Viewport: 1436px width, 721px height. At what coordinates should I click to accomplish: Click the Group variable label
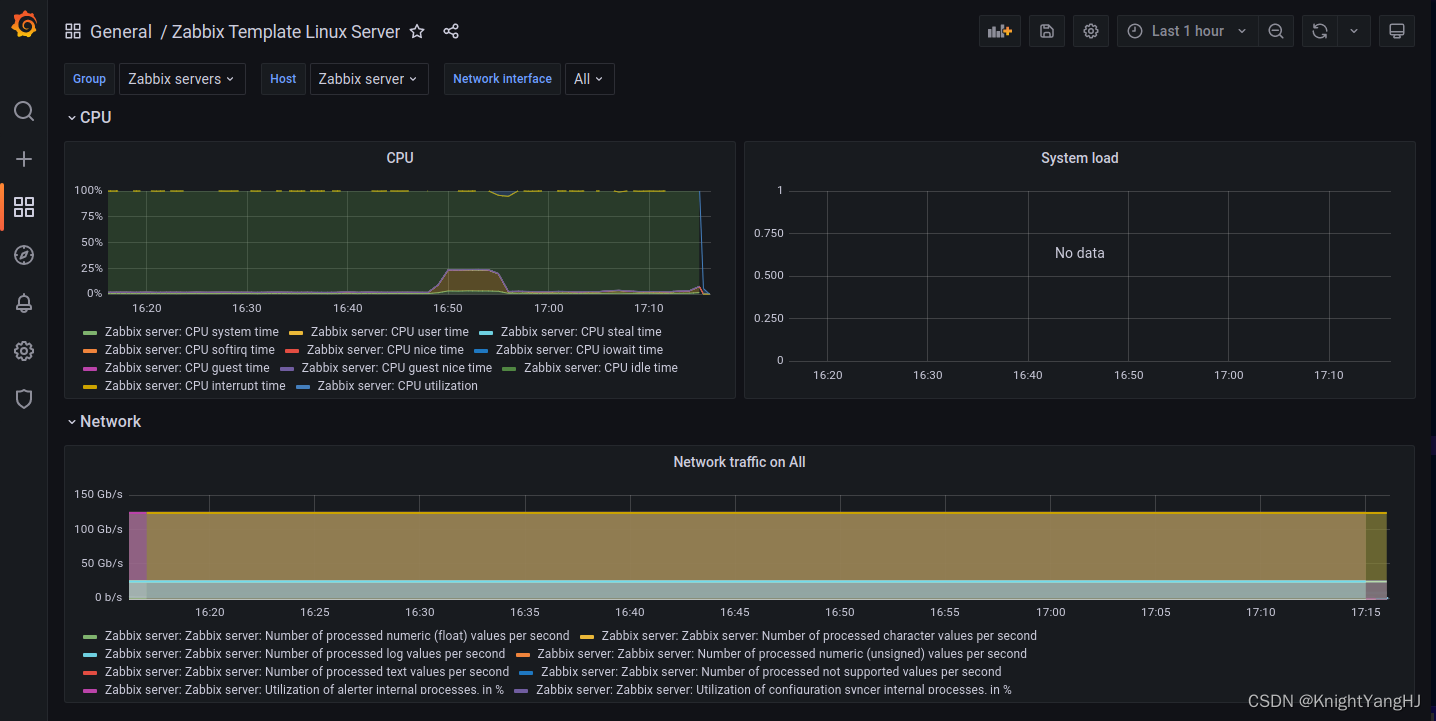click(x=89, y=79)
